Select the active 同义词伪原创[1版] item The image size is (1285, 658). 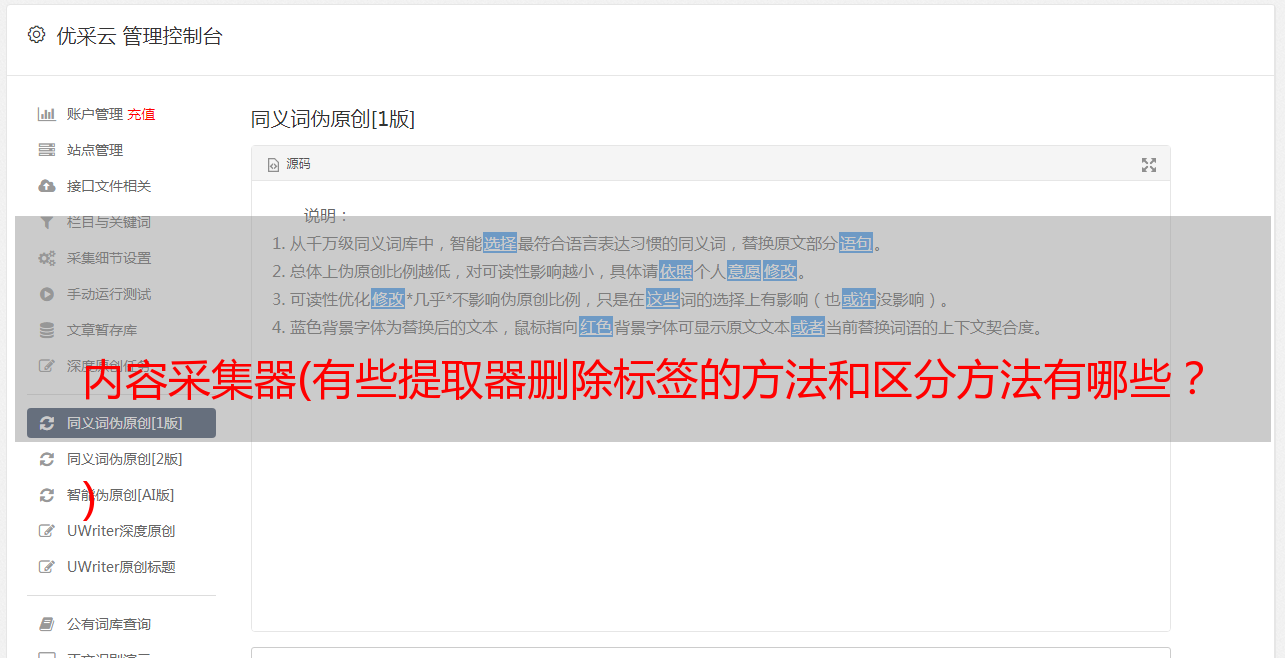[121, 423]
